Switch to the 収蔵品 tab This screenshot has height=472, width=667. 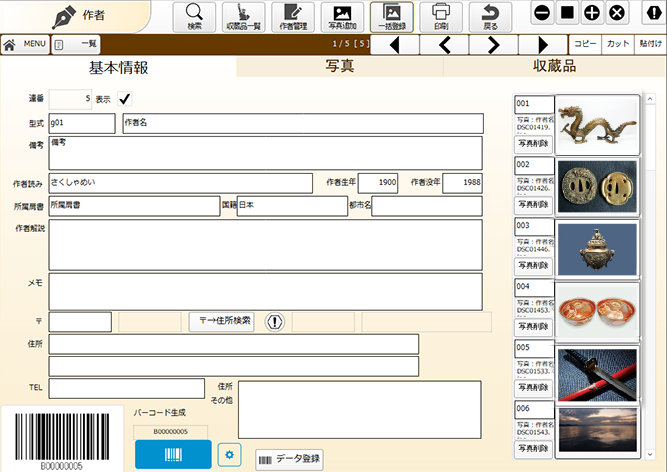548,67
